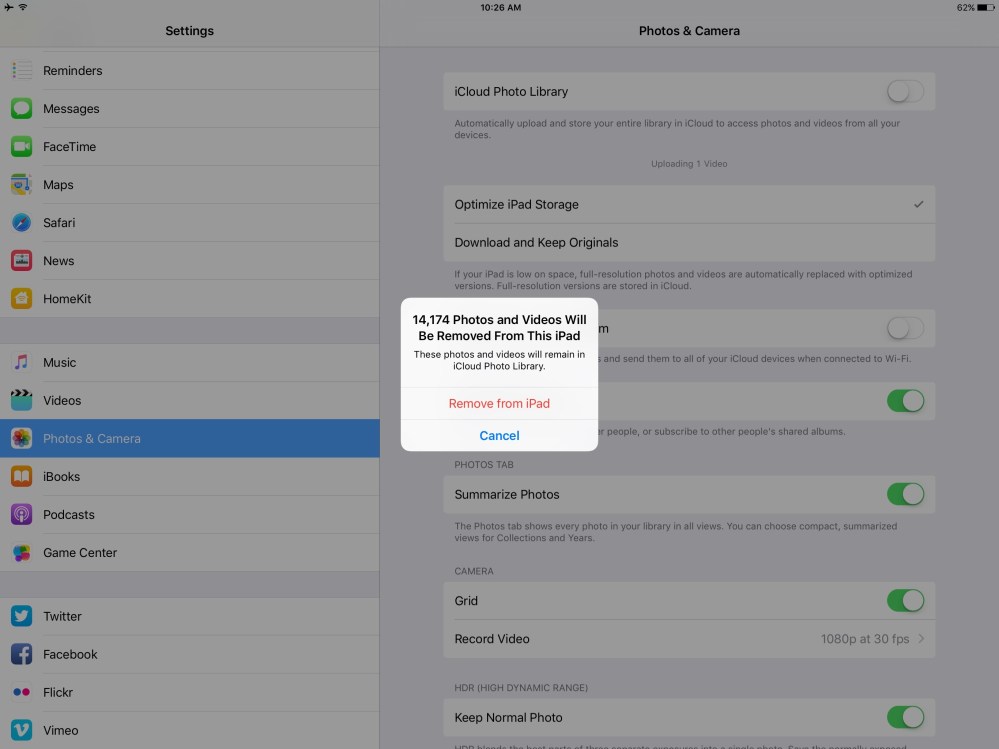999x749 pixels.
Task: Turn off Summarize Photos toggle
Action: [905, 495]
